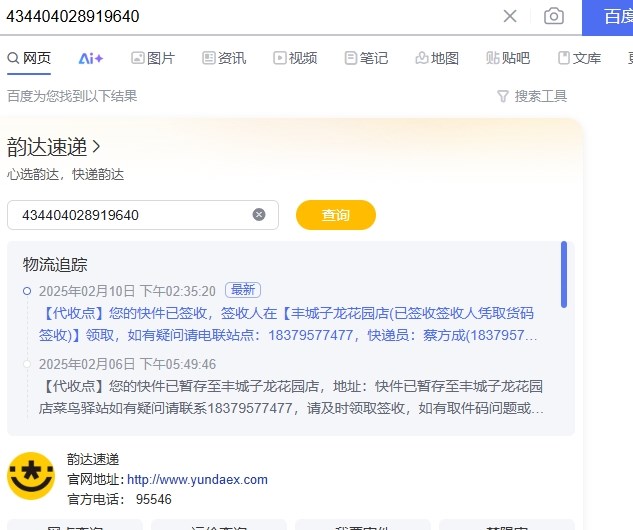Open the 贴吧 tab
This screenshot has height=530, width=633.
click(508, 58)
